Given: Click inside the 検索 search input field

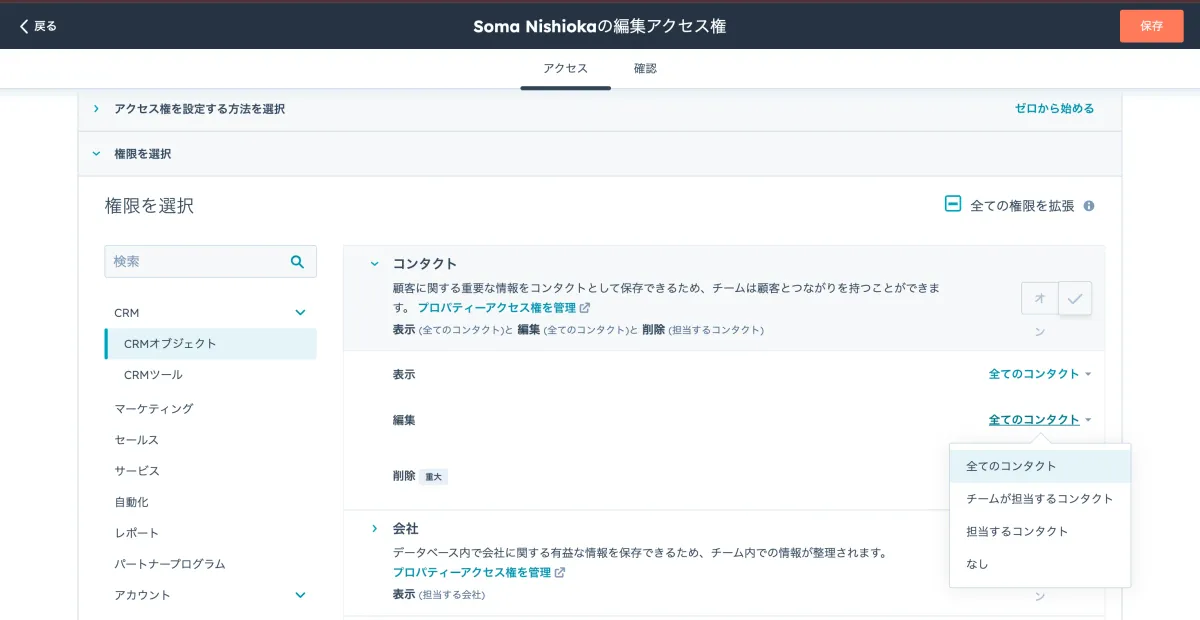Looking at the screenshot, I should click(190, 261).
